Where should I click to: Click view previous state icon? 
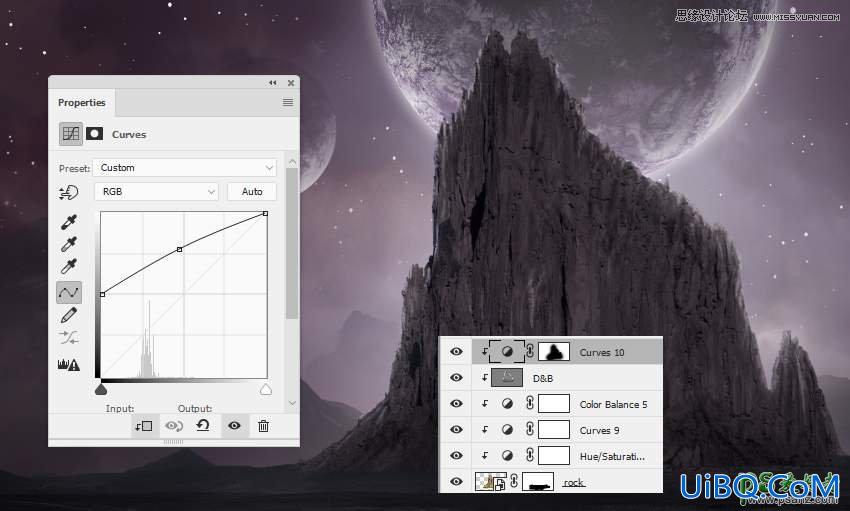click(174, 426)
